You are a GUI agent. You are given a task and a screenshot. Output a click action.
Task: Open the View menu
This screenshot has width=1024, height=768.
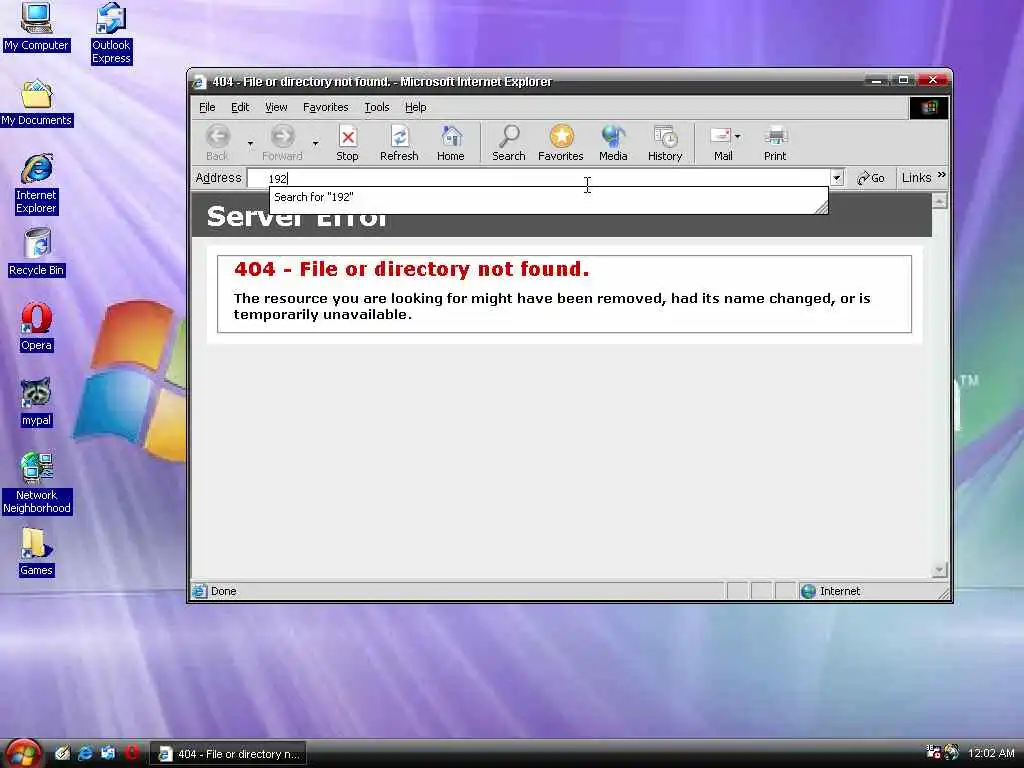276,107
